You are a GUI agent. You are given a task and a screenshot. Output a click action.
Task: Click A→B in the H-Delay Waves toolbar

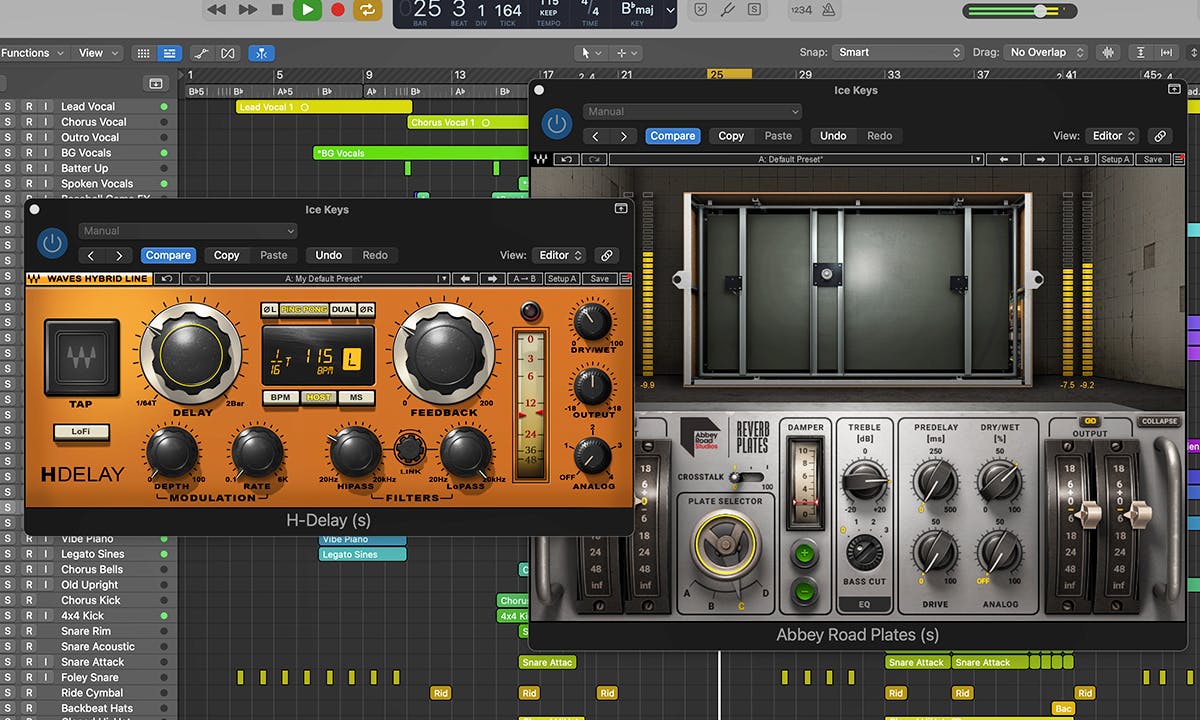[x=525, y=279]
